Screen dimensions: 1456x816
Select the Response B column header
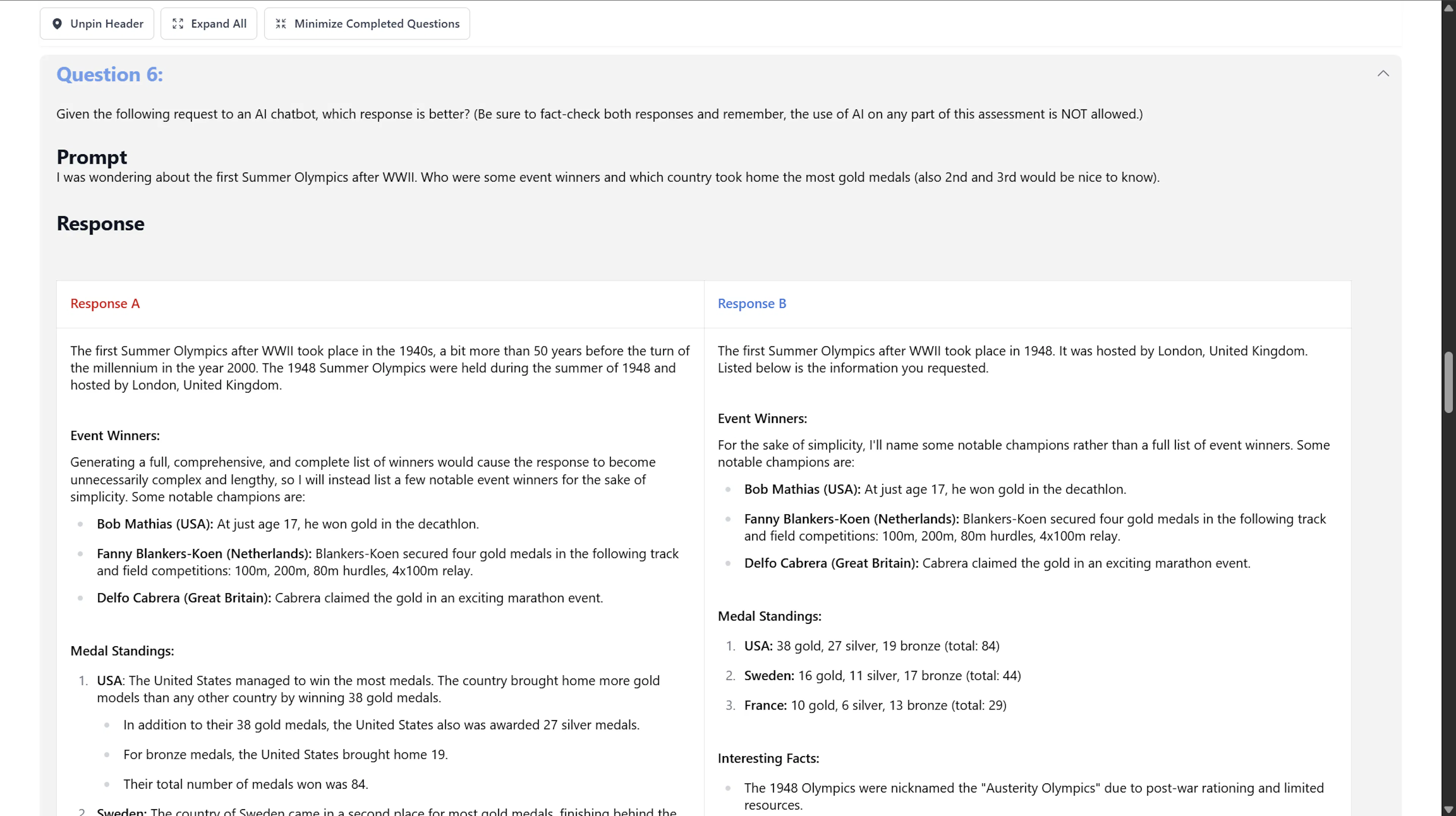[x=752, y=304]
